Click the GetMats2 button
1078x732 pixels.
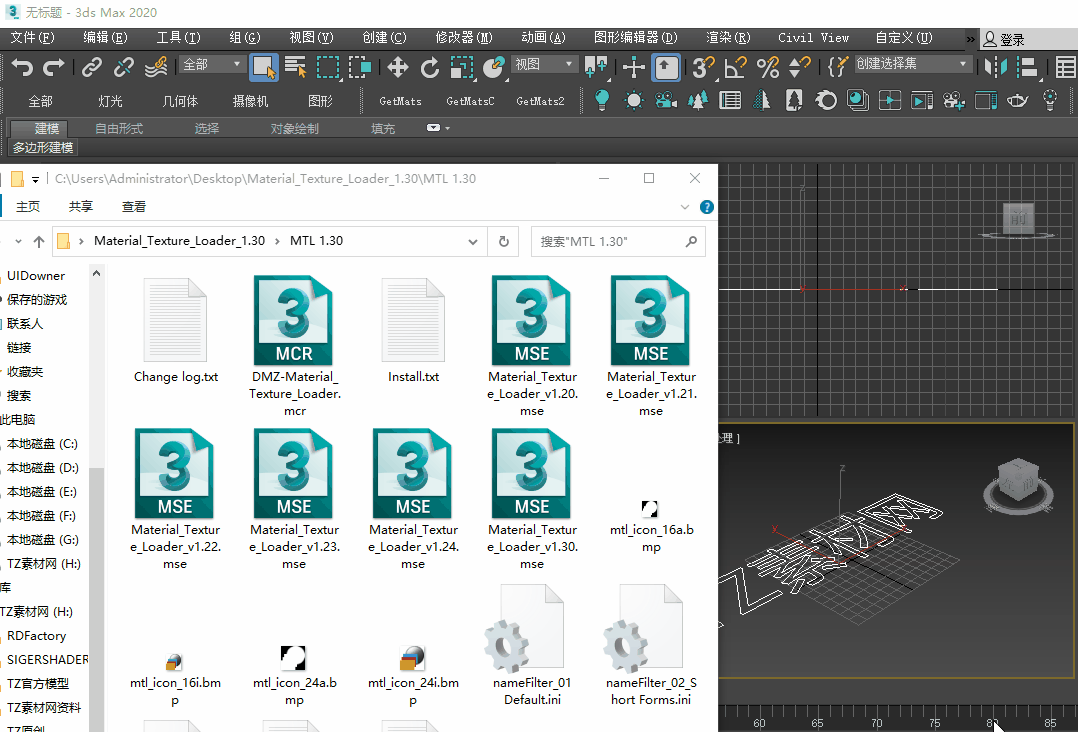pyautogui.click(x=540, y=101)
